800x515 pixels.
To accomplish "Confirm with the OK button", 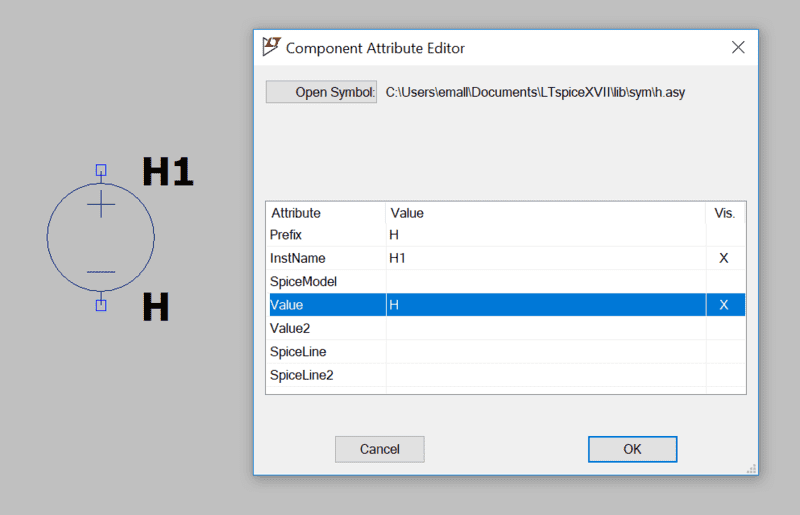I will point(632,449).
